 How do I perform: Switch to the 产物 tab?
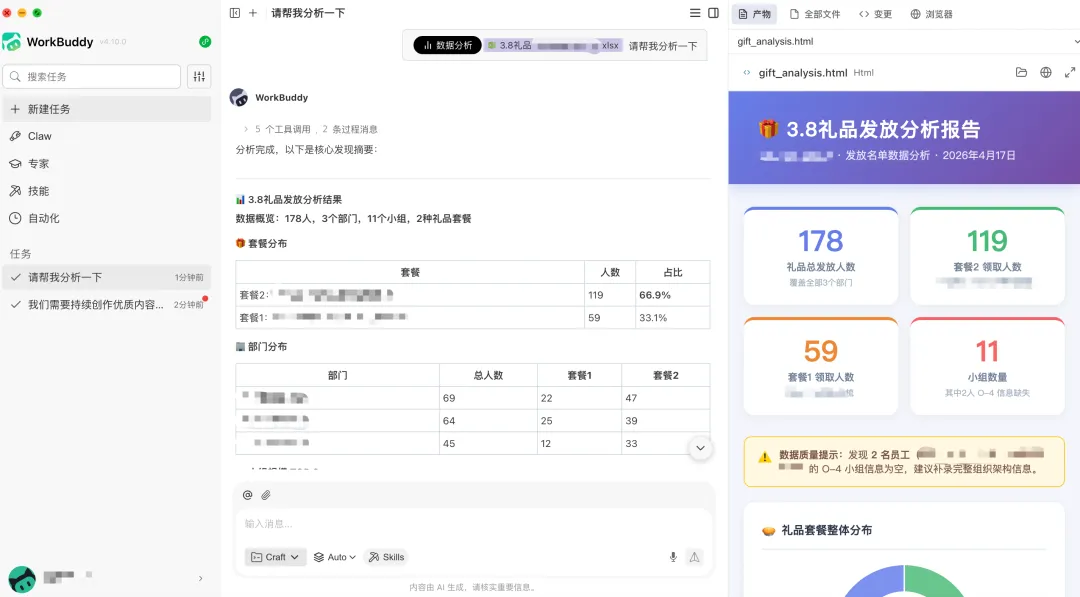754,14
